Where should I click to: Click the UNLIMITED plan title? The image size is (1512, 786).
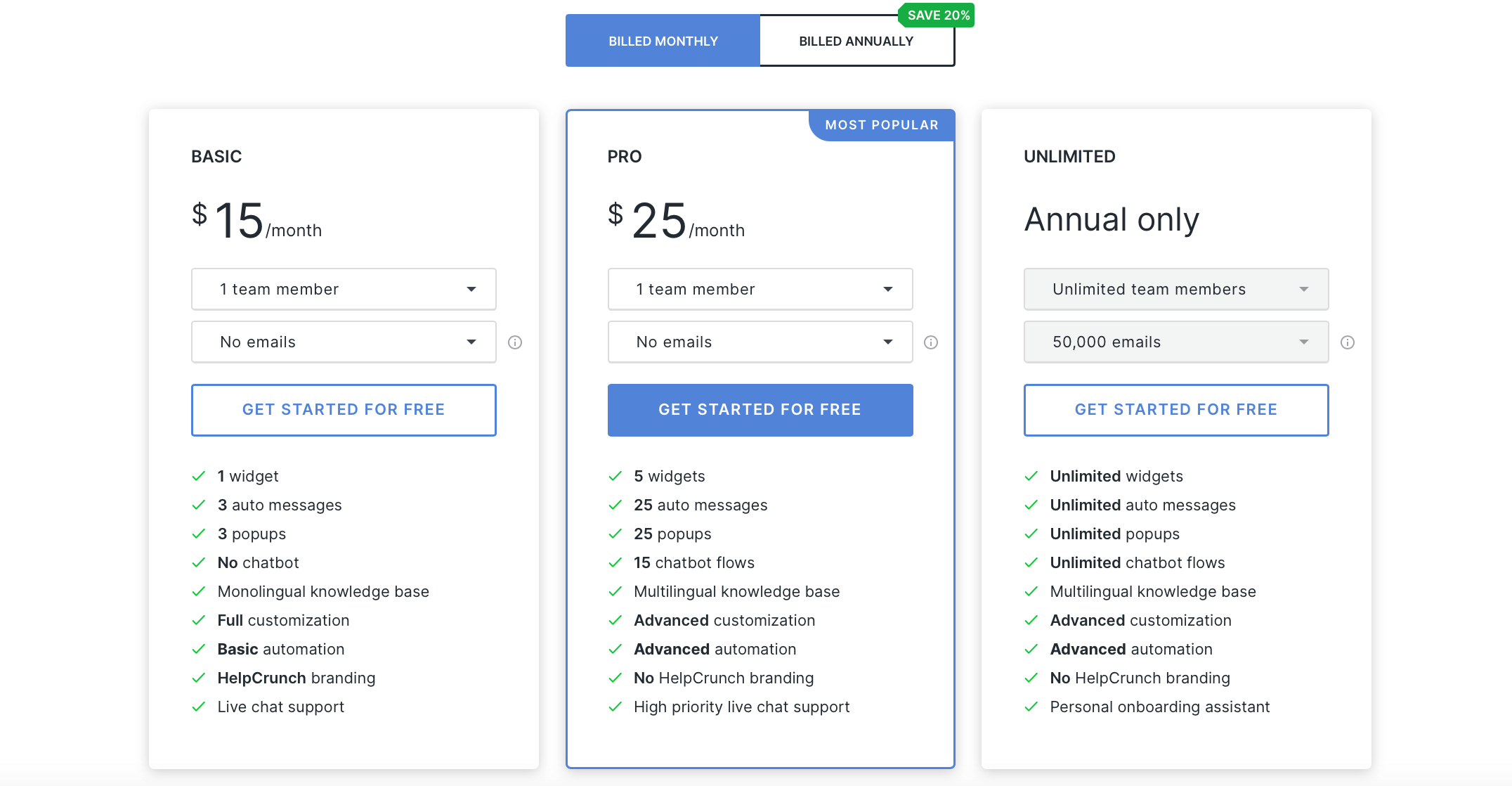click(1069, 157)
